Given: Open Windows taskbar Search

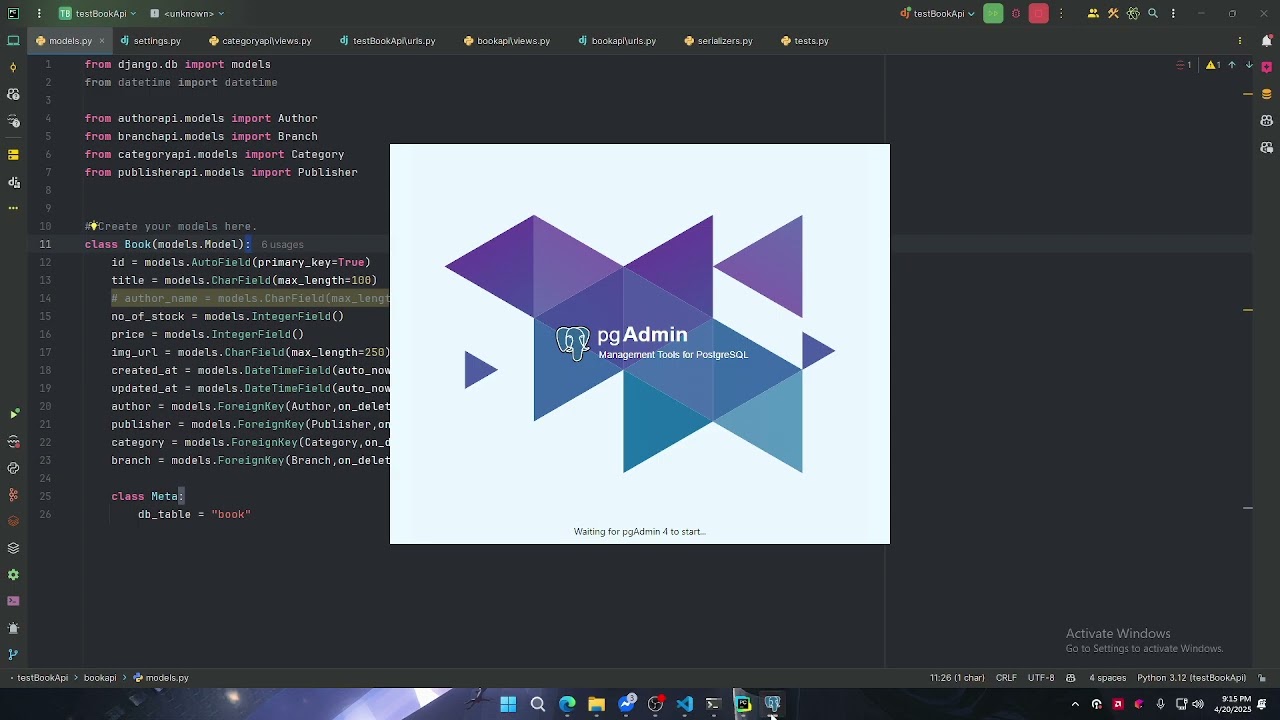Looking at the screenshot, I should 538,705.
